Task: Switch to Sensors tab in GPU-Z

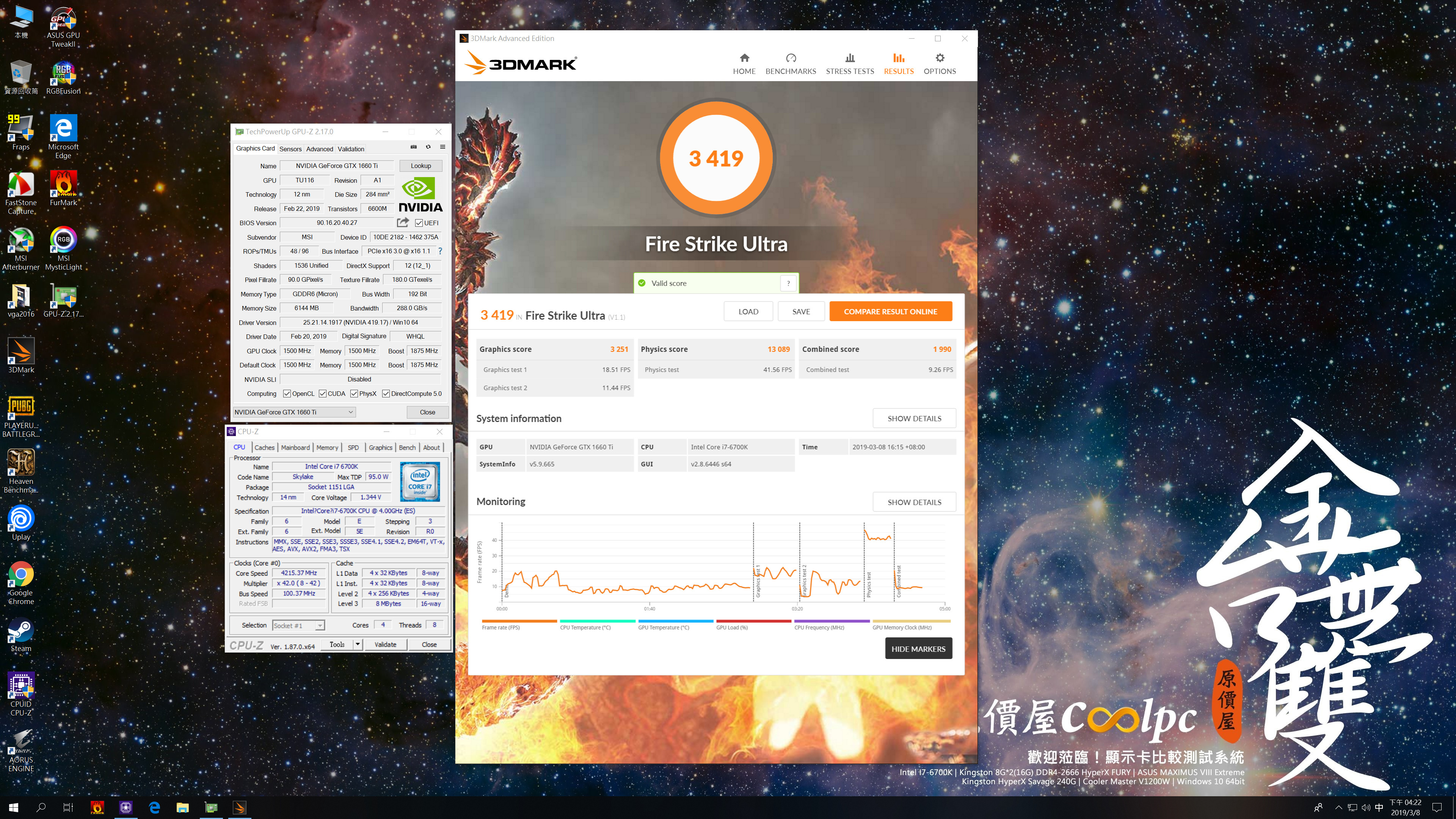Action: [x=290, y=149]
